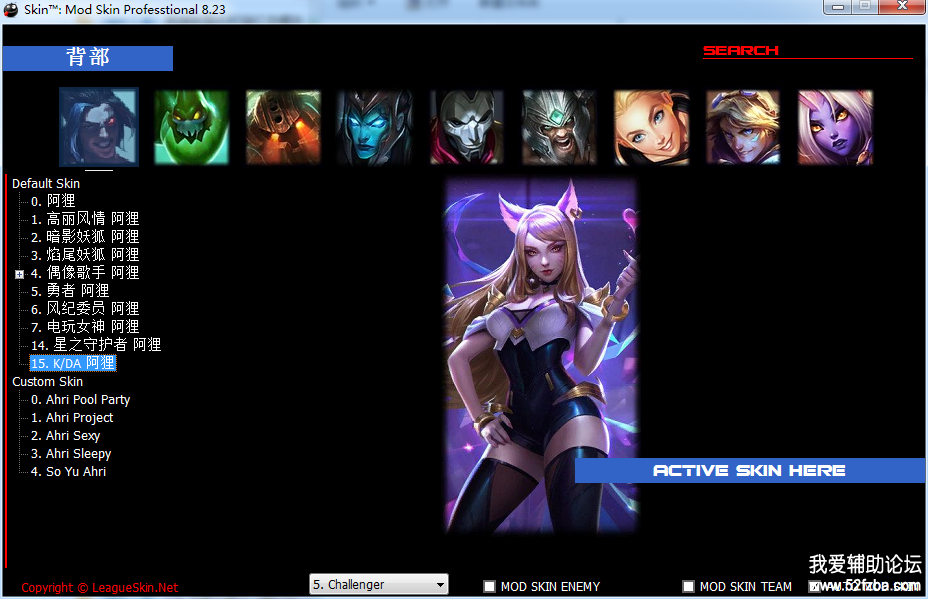
Task: Select the blue-faced Kalista champion portrait
Action: [x=375, y=127]
